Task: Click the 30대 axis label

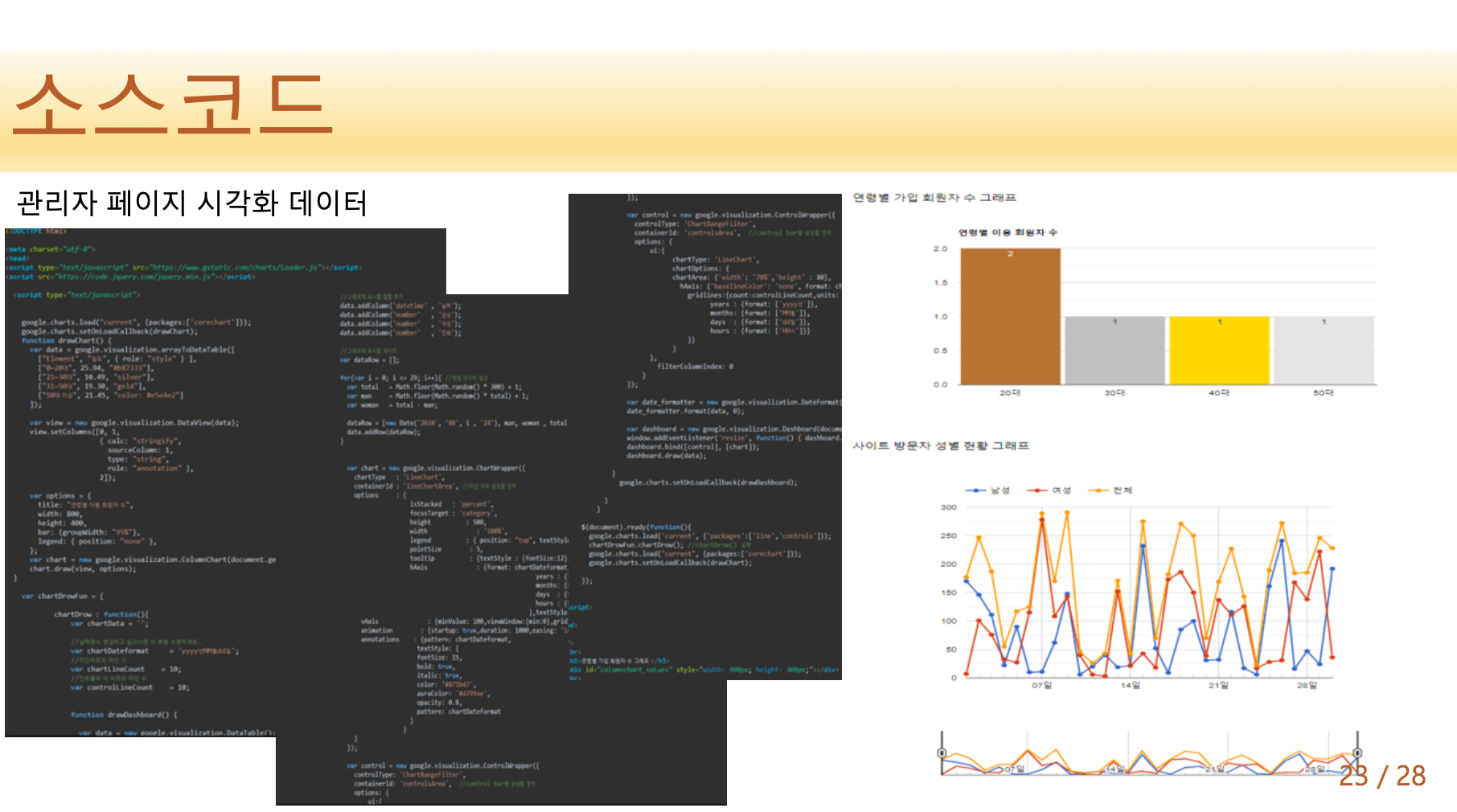Action: click(x=1114, y=393)
